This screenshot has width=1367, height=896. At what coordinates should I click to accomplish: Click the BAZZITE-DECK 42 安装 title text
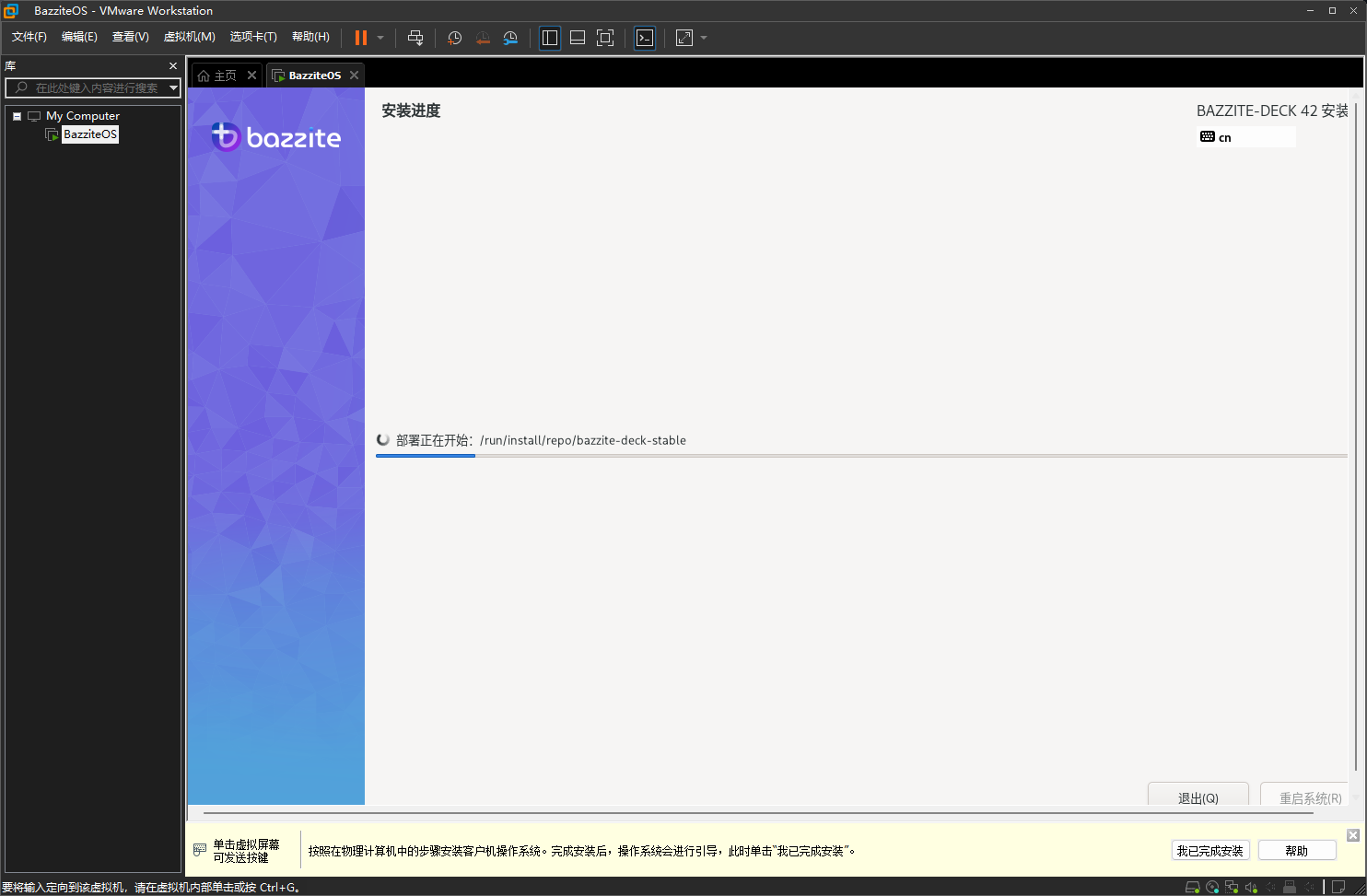coord(1272,111)
